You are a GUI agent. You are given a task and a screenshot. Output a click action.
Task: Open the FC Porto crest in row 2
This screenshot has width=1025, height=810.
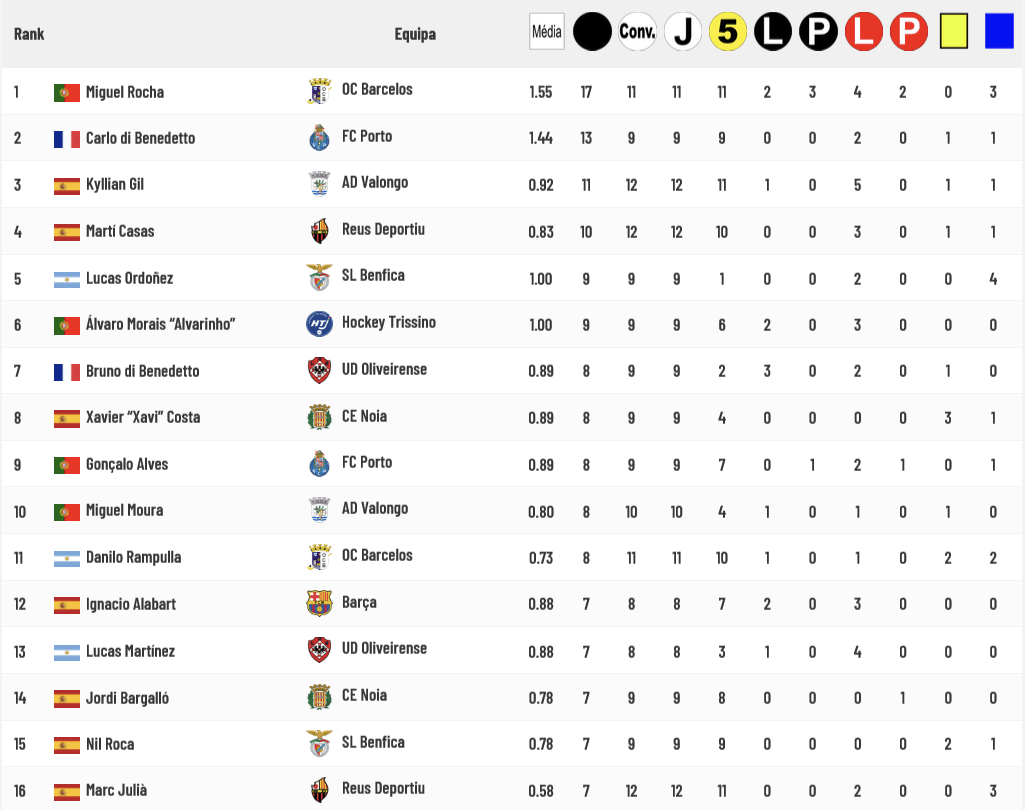pyautogui.click(x=319, y=137)
